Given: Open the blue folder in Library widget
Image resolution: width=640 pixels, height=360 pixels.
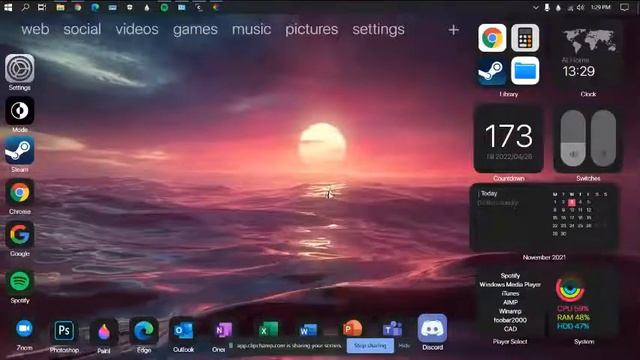Looking at the screenshot, I should 525,71.
